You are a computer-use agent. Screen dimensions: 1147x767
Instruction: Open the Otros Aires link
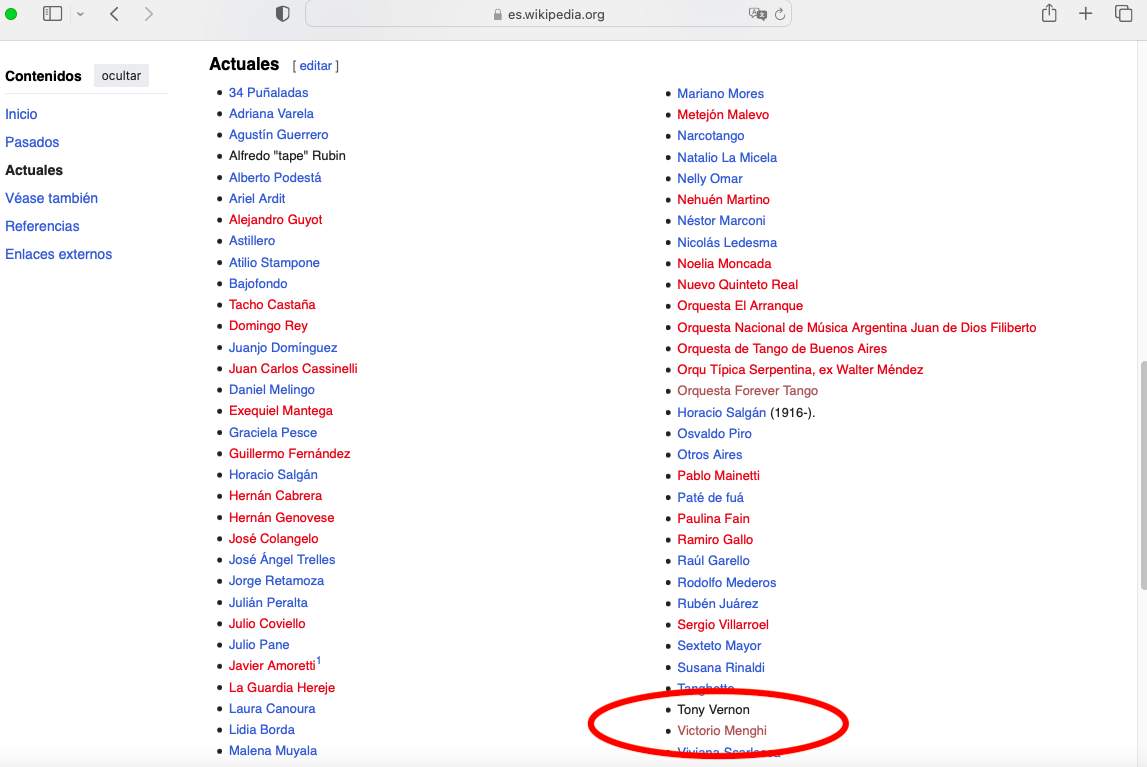[710, 455]
